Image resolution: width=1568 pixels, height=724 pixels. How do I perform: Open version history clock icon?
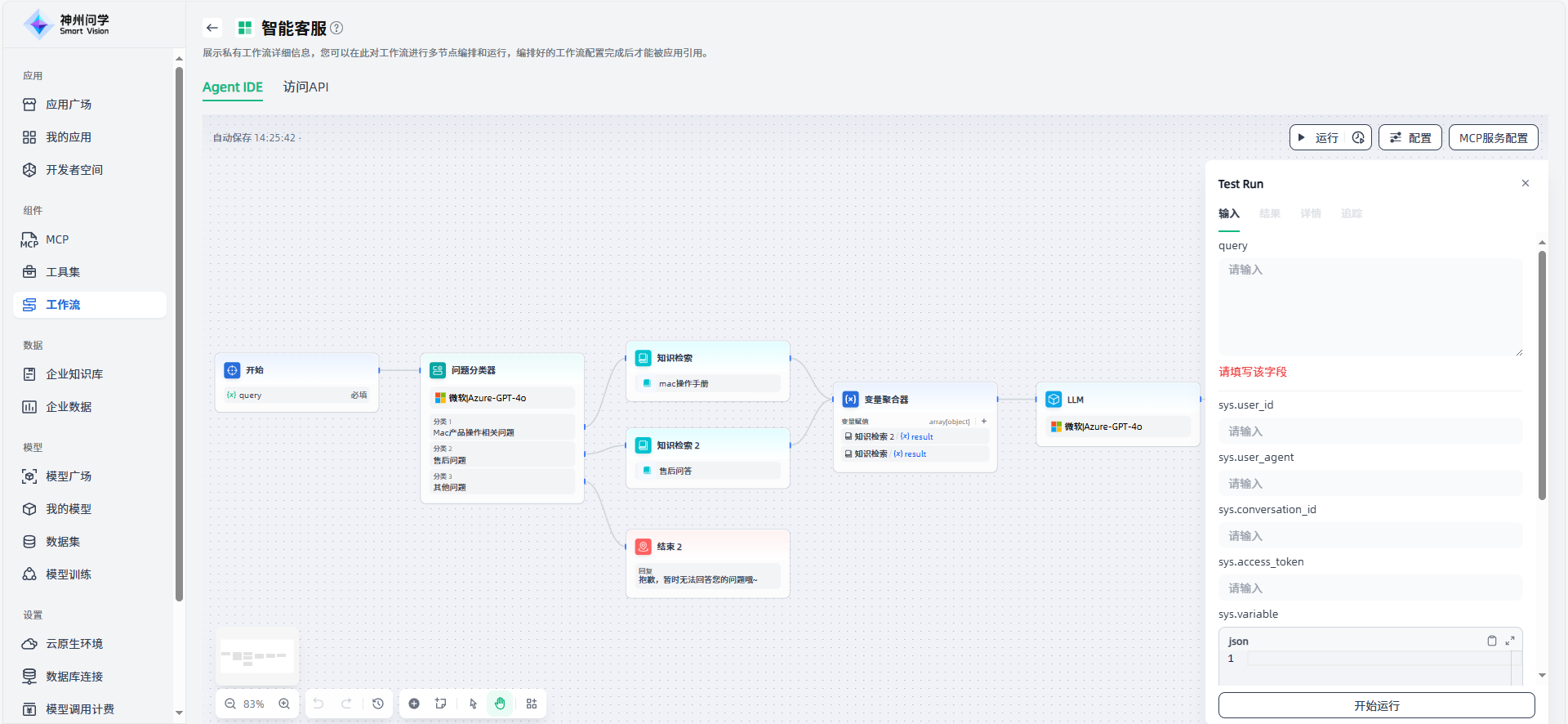378,704
